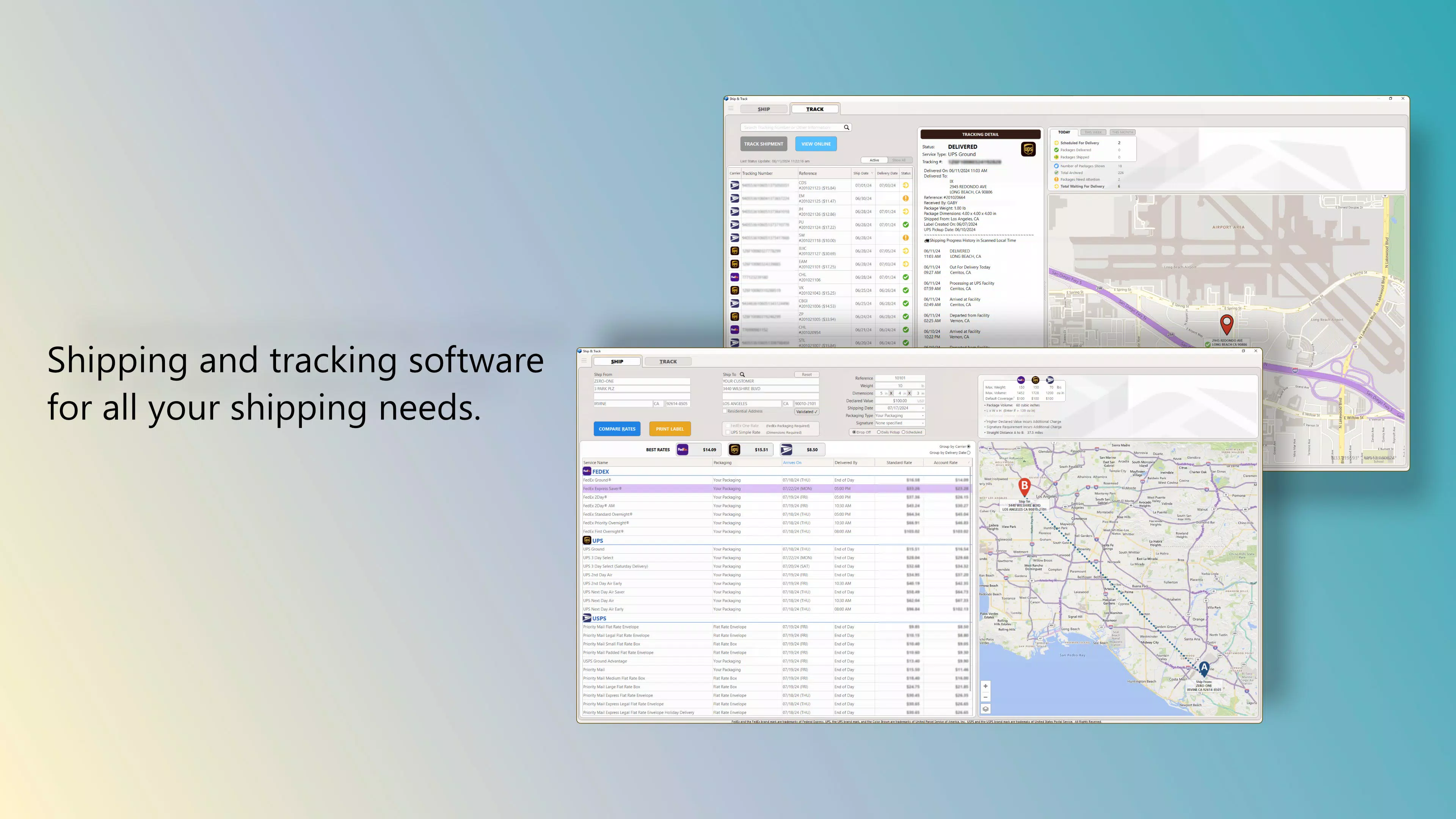Click red location pin on Long Beach map
Viewport: 1456px width, 819px height.
point(1226,325)
